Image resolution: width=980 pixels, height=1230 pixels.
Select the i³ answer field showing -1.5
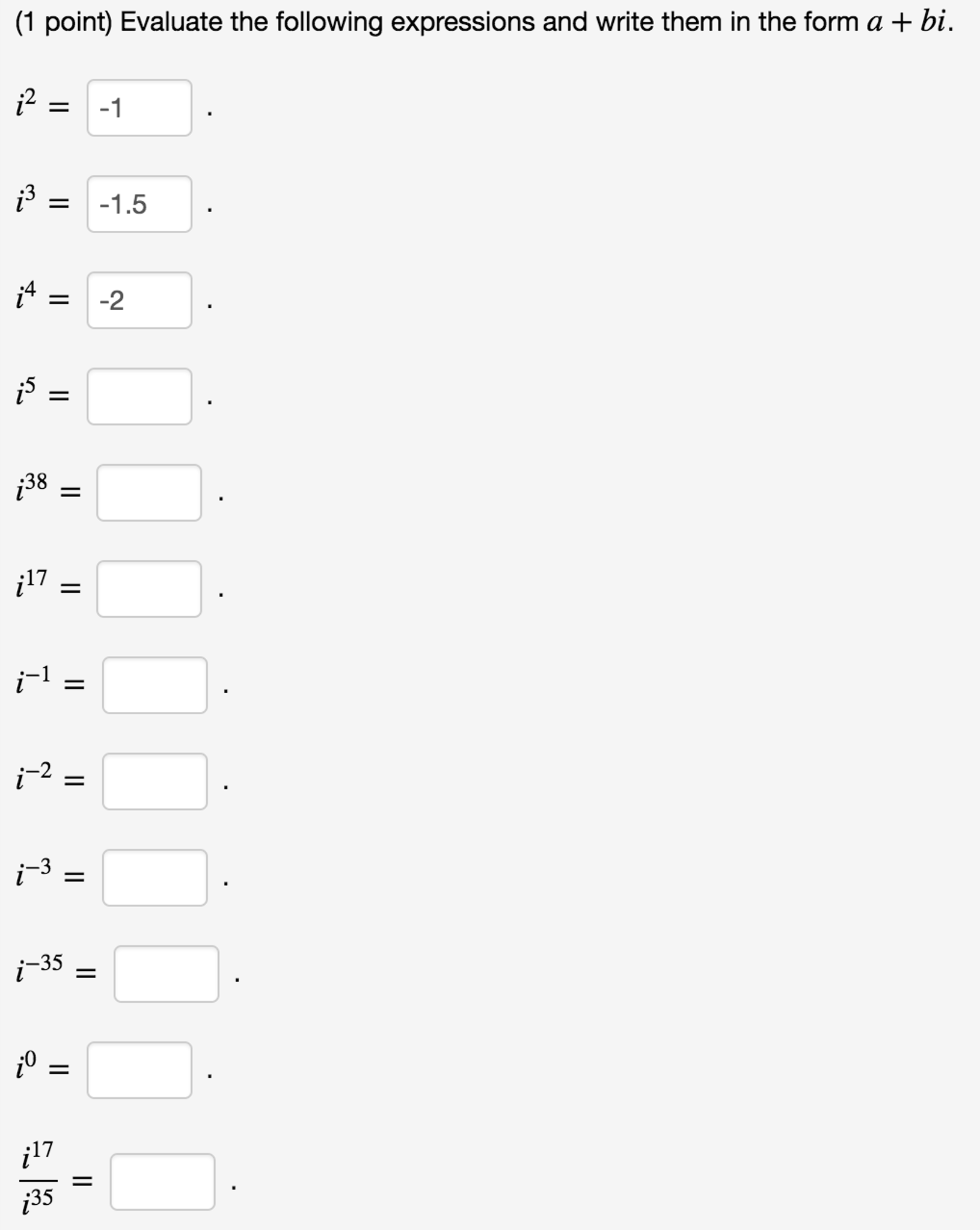[x=139, y=204]
